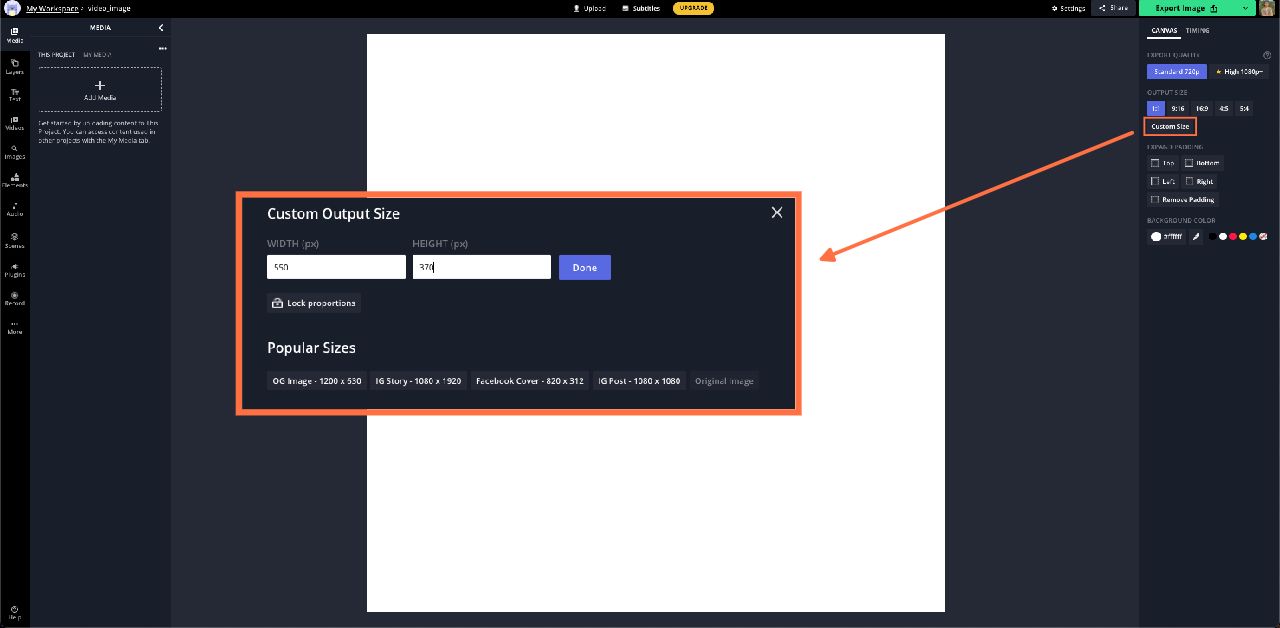1280x628 pixels.
Task: Open the Plugins sidebar panel
Action: pos(14,269)
